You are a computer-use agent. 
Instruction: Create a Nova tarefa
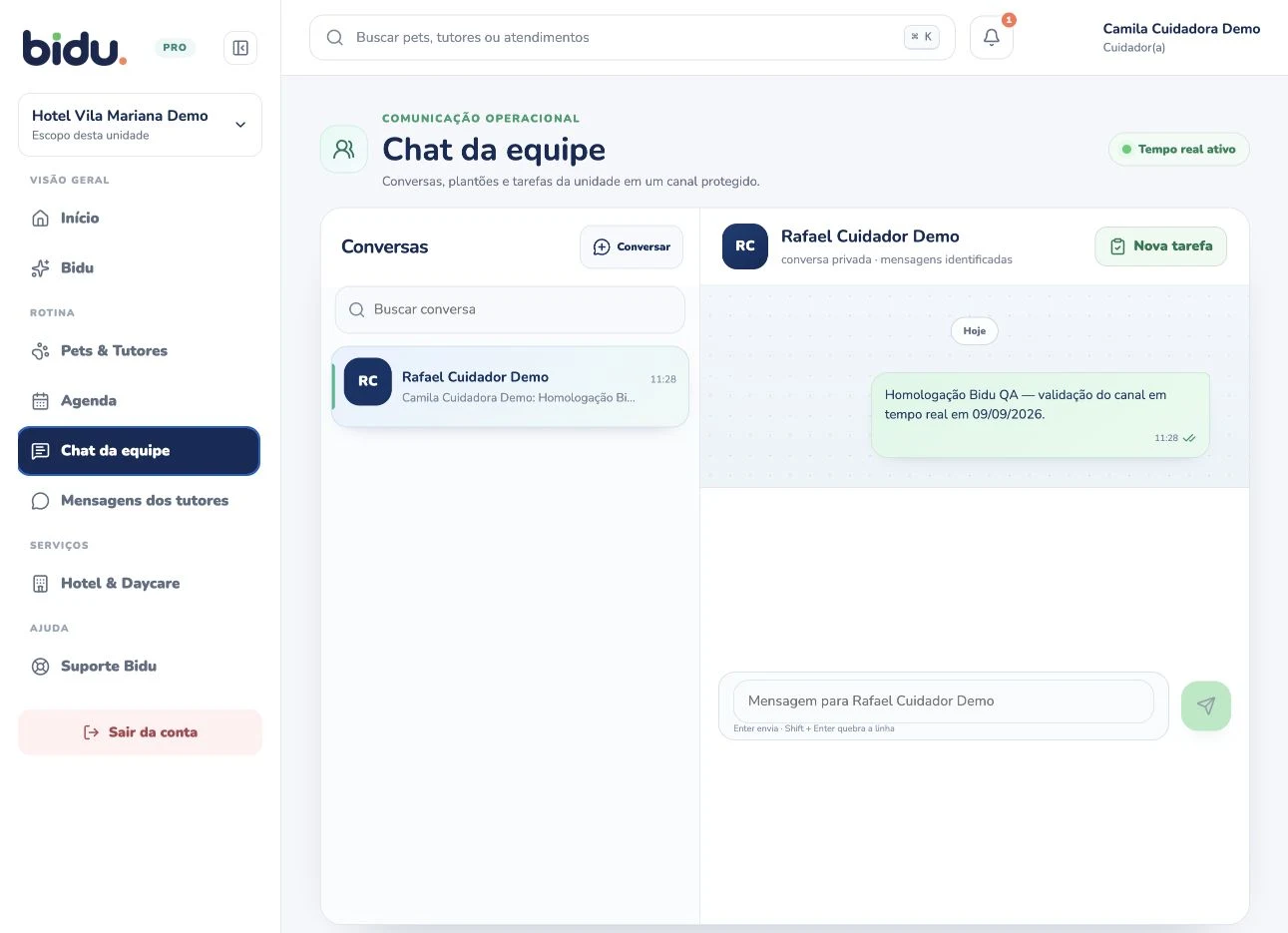(x=1161, y=246)
